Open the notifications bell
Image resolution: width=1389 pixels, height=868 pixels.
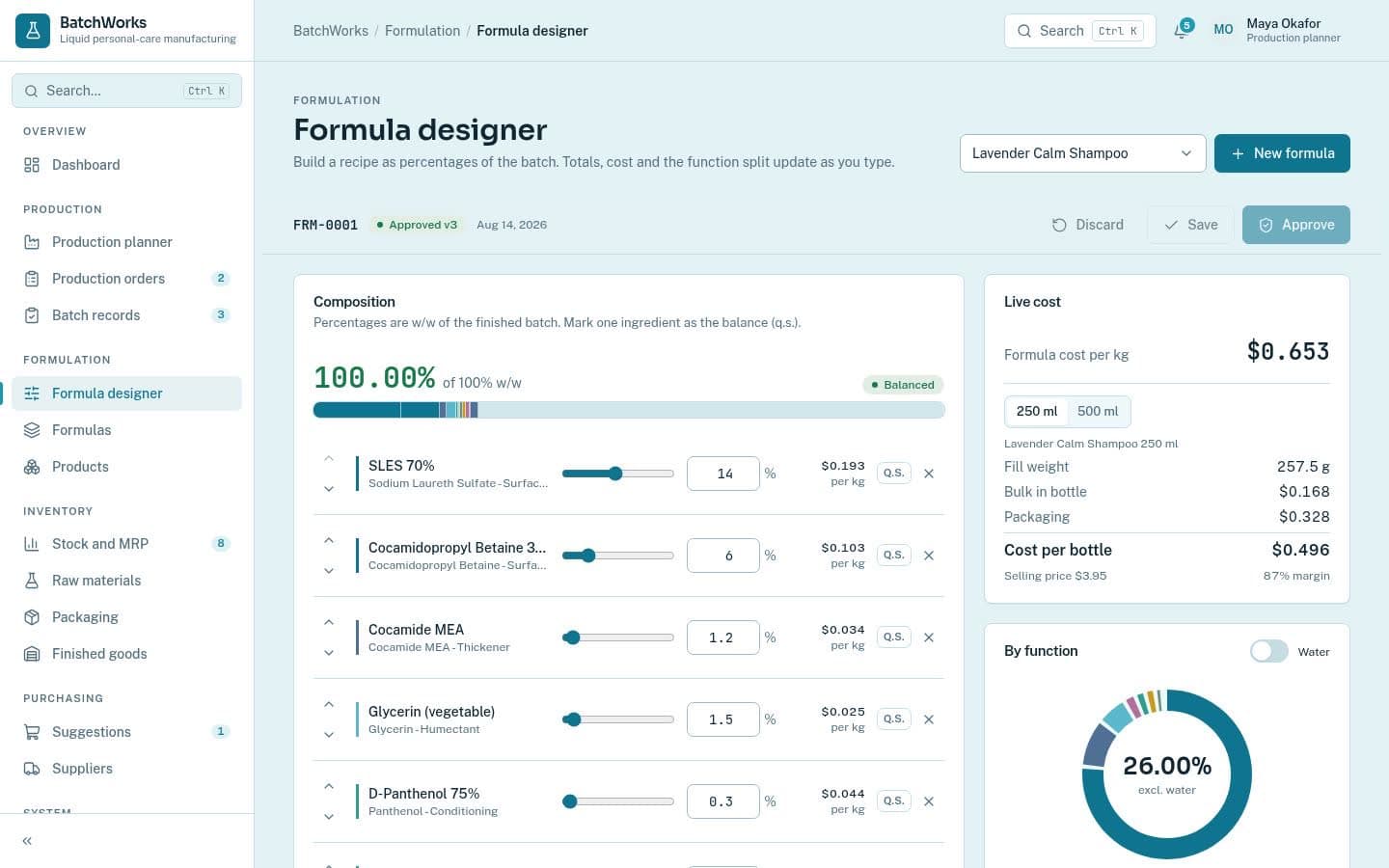pos(1182,31)
